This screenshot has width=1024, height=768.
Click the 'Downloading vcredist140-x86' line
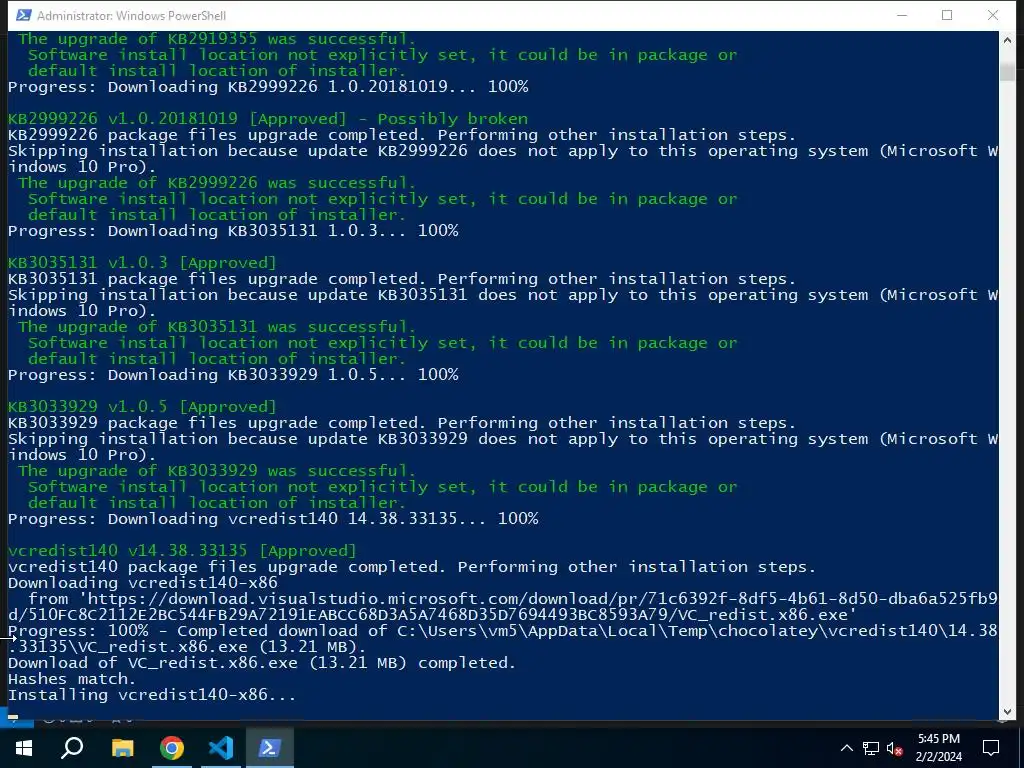(142, 583)
